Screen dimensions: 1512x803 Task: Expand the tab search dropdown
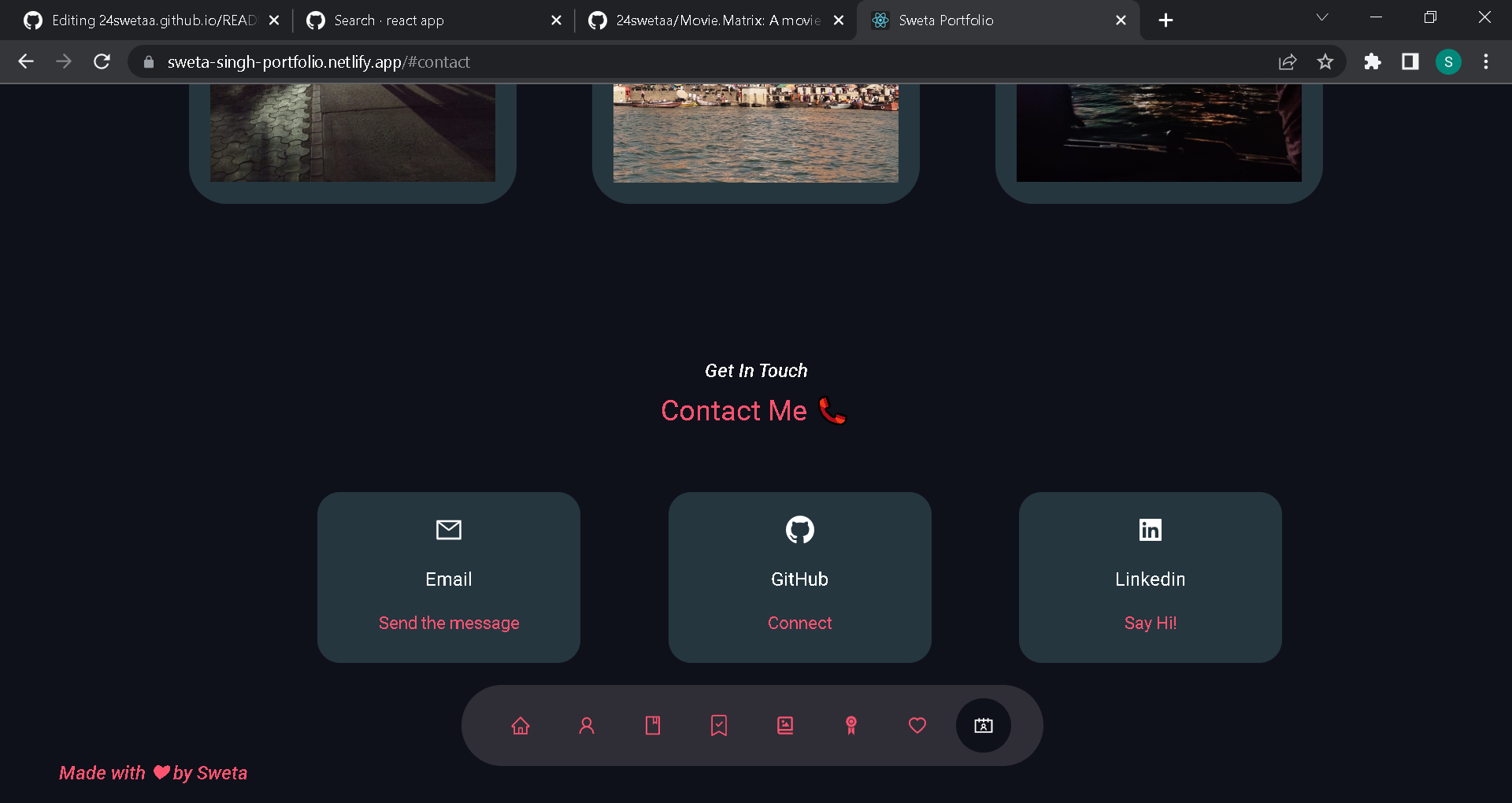[1322, 17]
